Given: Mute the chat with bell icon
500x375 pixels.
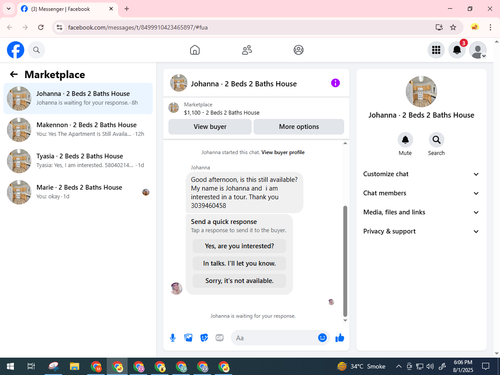Looking at the screenshot, I should pos(405,140).
